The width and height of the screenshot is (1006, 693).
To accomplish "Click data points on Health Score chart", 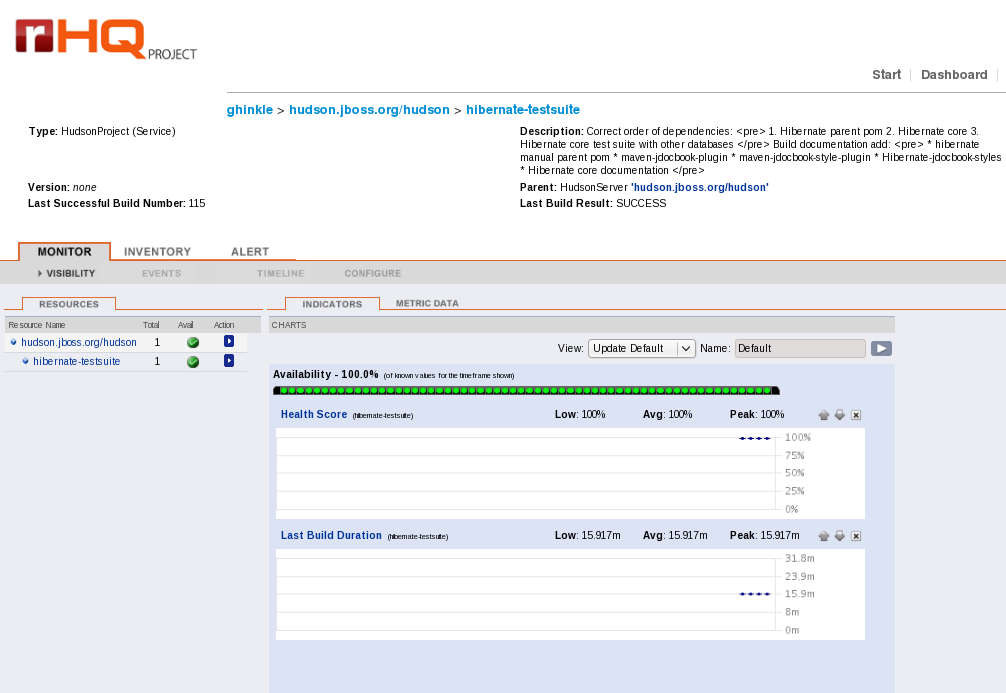I will 754,438.
